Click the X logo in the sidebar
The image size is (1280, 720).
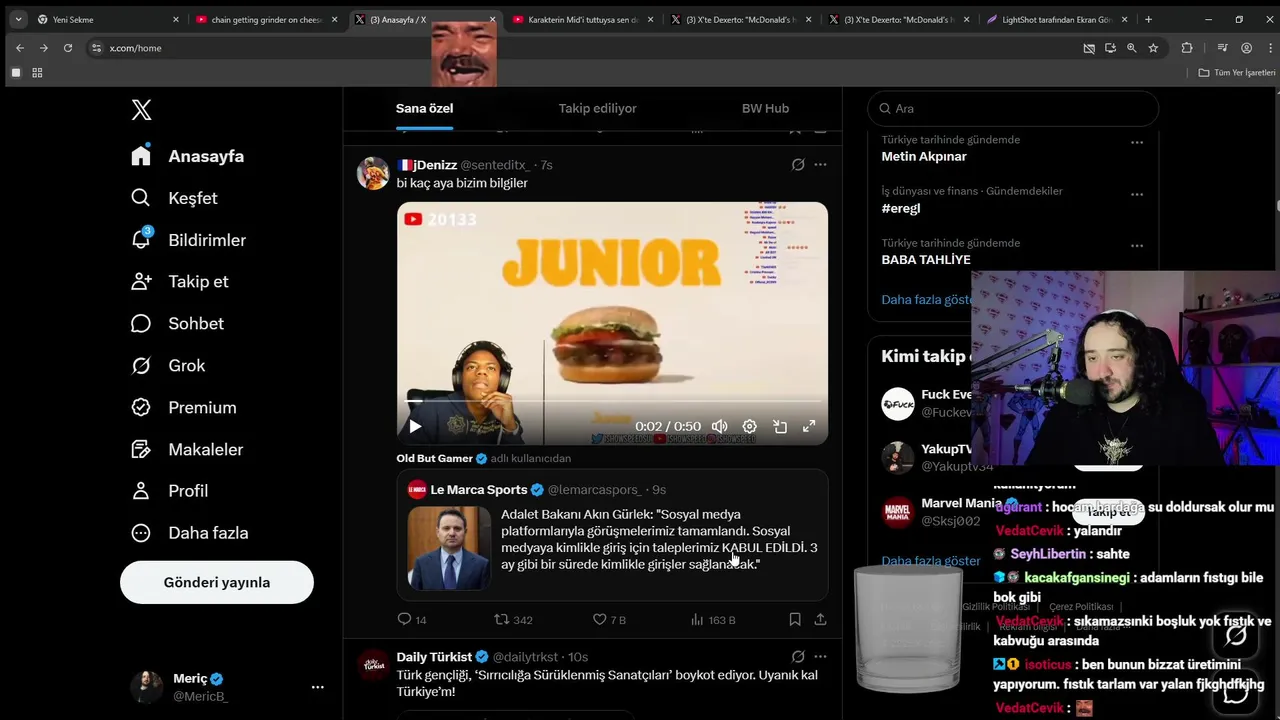click(x=142, y=110)
